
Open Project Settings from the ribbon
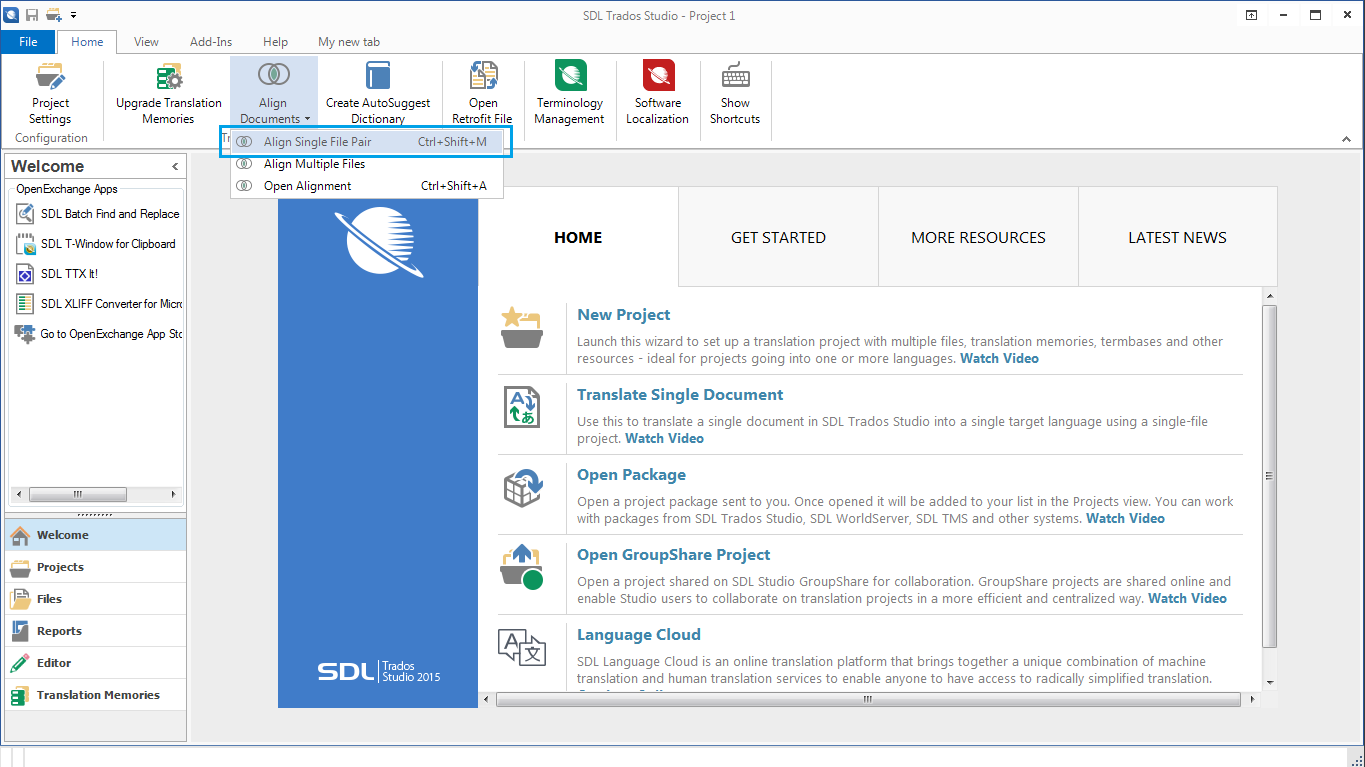pyautogui.click(x=50, y=93)
